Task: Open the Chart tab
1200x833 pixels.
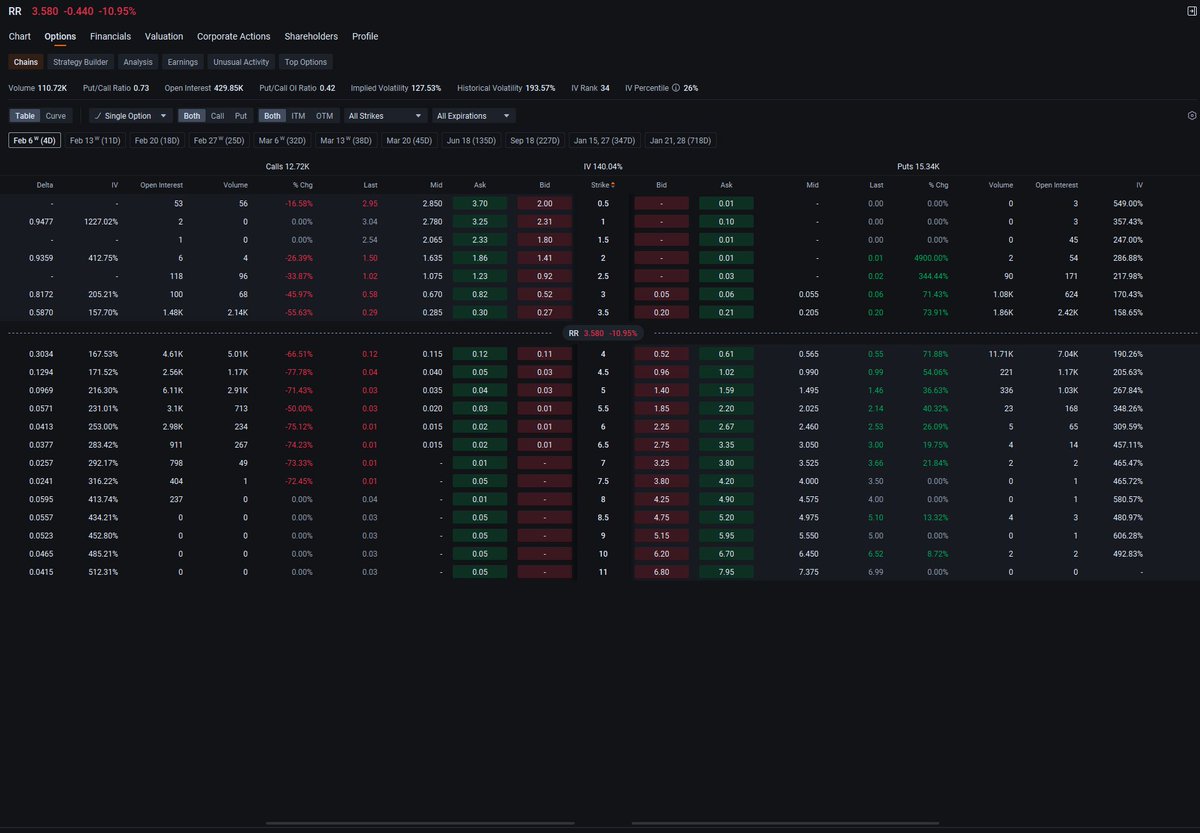Action: [x=20, y=36]
